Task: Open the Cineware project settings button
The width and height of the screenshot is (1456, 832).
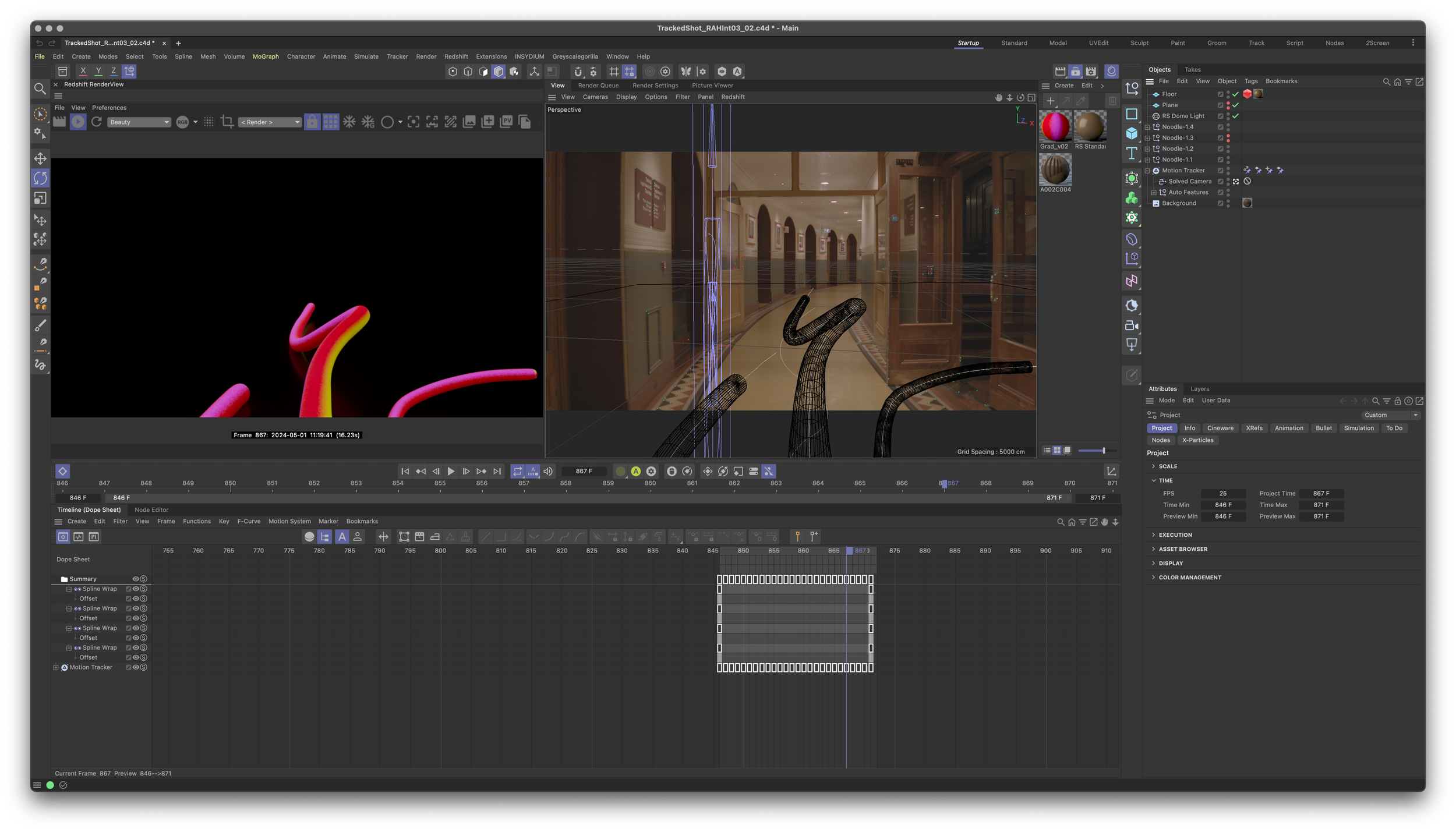Action: coord(1220,428)
